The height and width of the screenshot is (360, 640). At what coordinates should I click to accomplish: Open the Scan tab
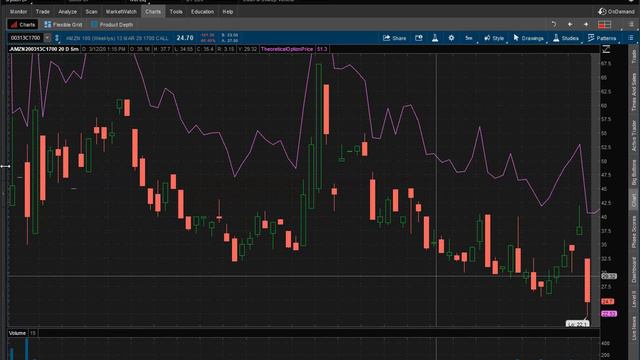(x=91, y=12)
